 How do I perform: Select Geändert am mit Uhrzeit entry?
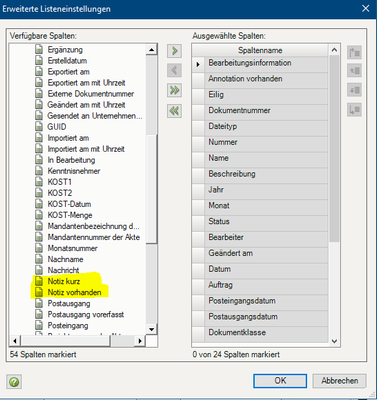coord(86,105)
